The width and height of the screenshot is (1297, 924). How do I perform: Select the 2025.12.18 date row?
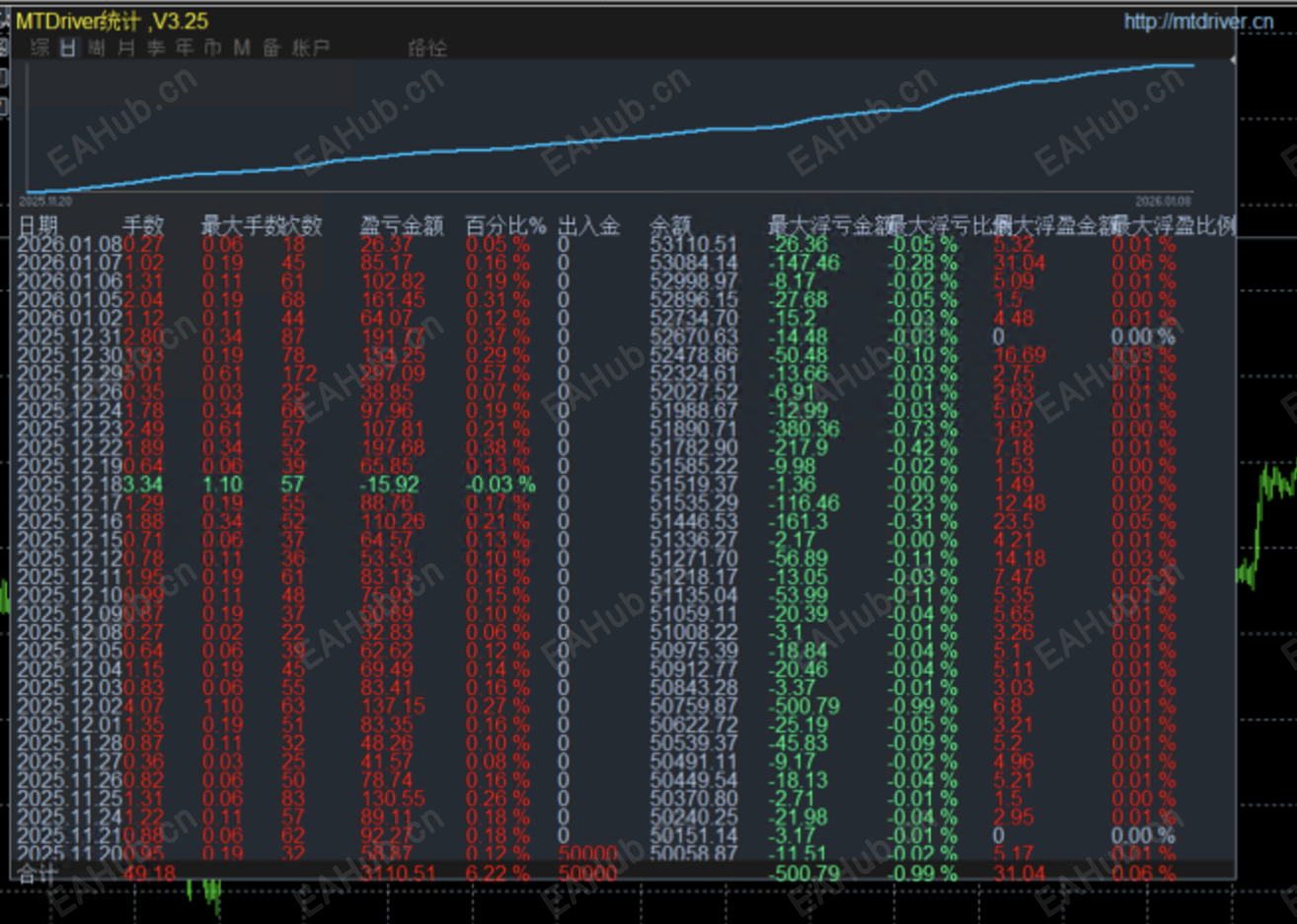[x=70, y=485]
